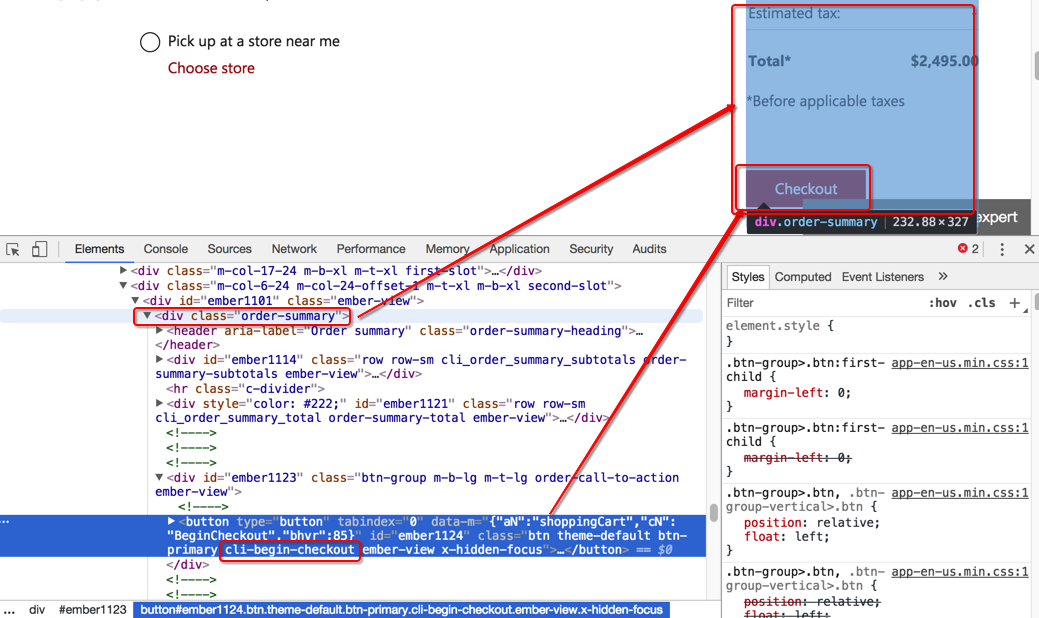Screen dimensions: 1039x618
Task: Click the Elements panel vertical scrollbar
Action: coord(714,512)
